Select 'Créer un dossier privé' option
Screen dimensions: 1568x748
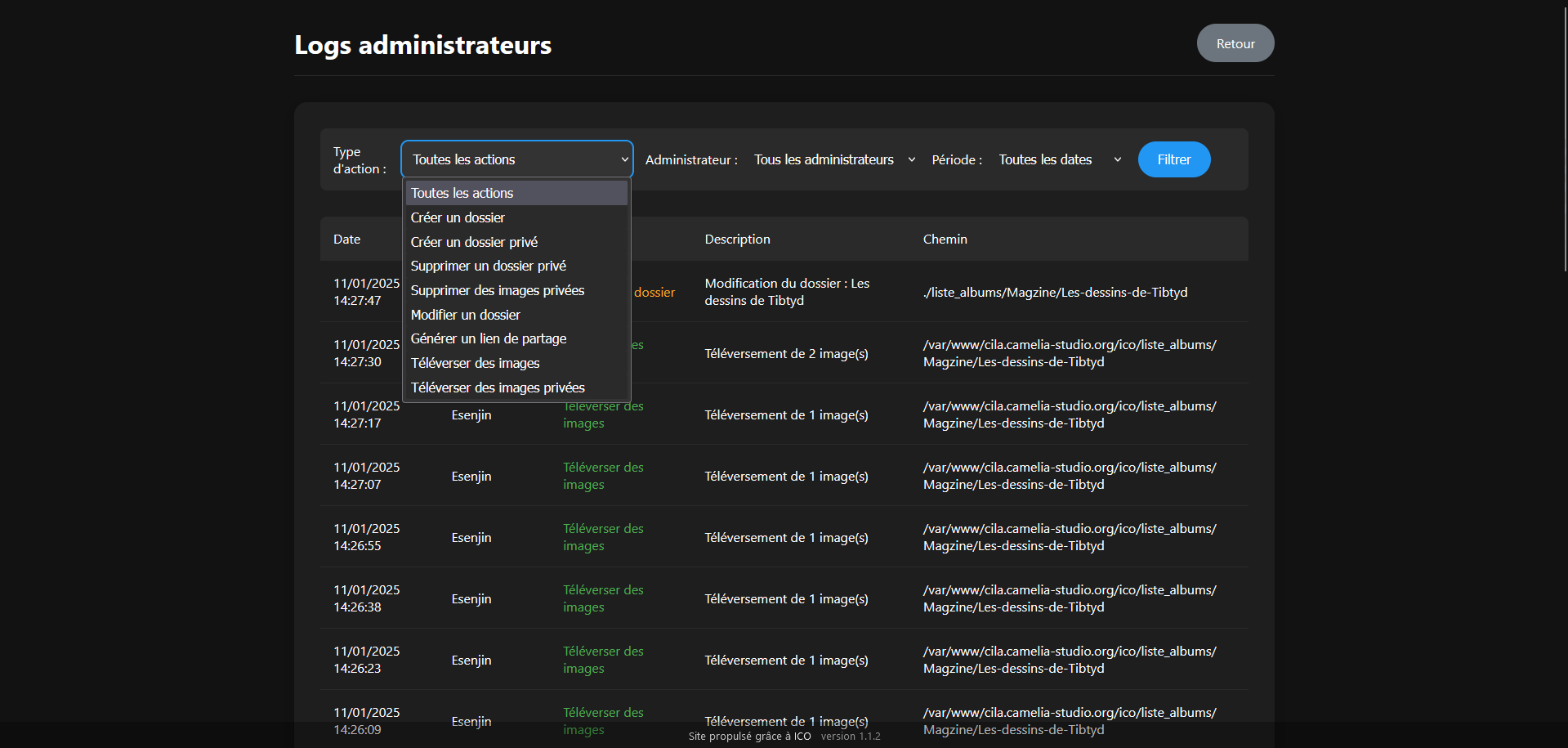point(516,242)
